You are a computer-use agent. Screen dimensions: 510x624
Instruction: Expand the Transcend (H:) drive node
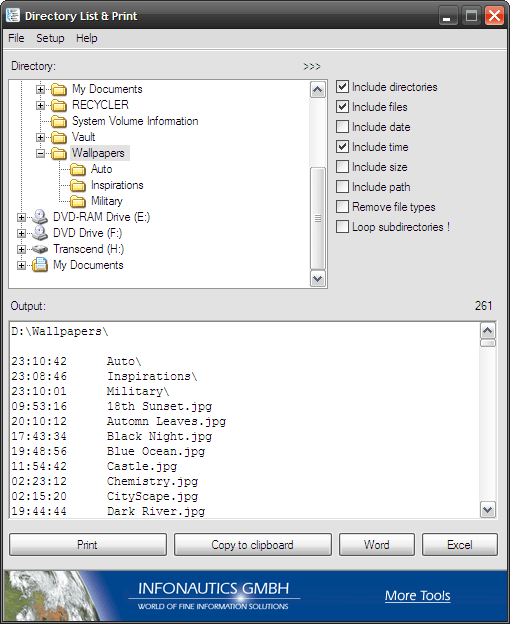21,249
